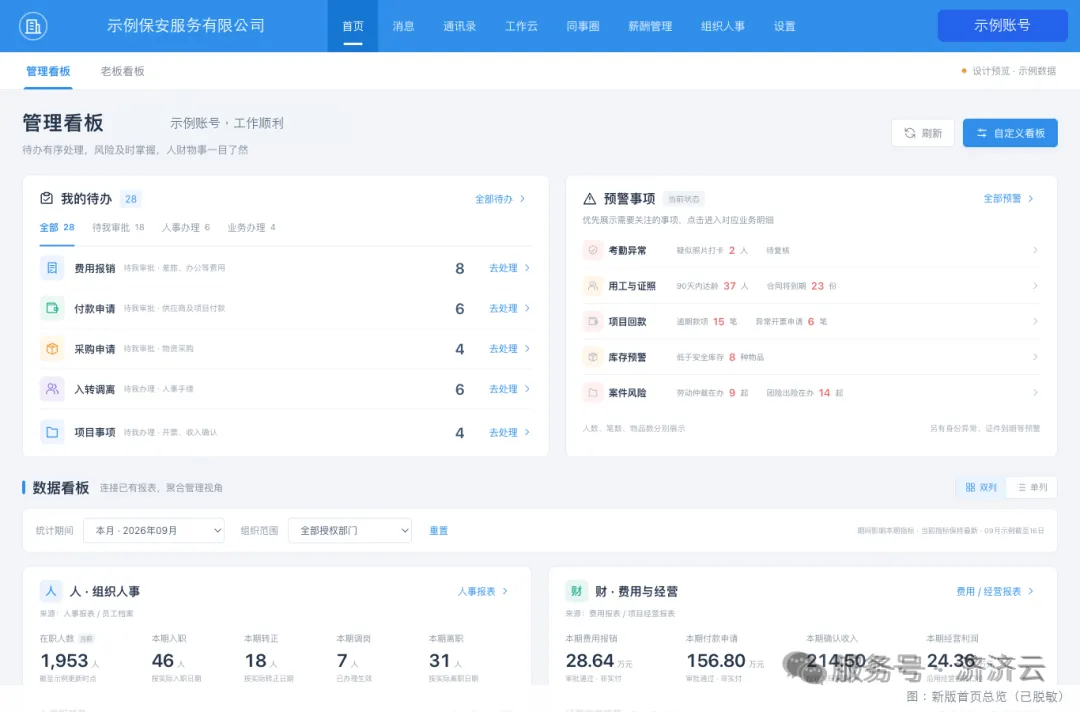Select the 全部 28 todo filter tab
The height and width of the screenshot is (712, 1080).
tap(57, 227)
